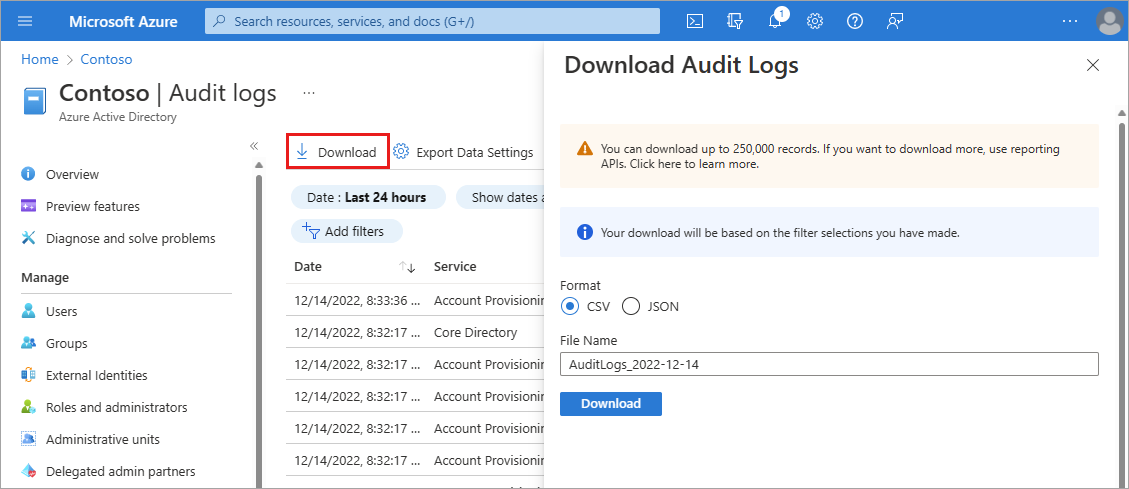Click the Service column header
The width and height of the screenshot is (1129, 489).
click(455, 266)
